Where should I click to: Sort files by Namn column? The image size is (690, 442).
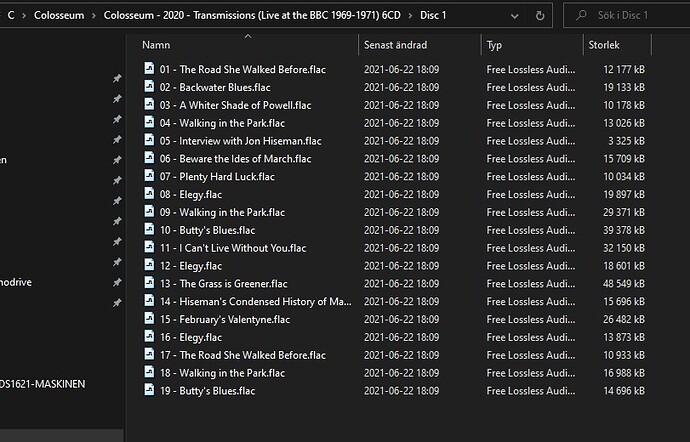156,45
